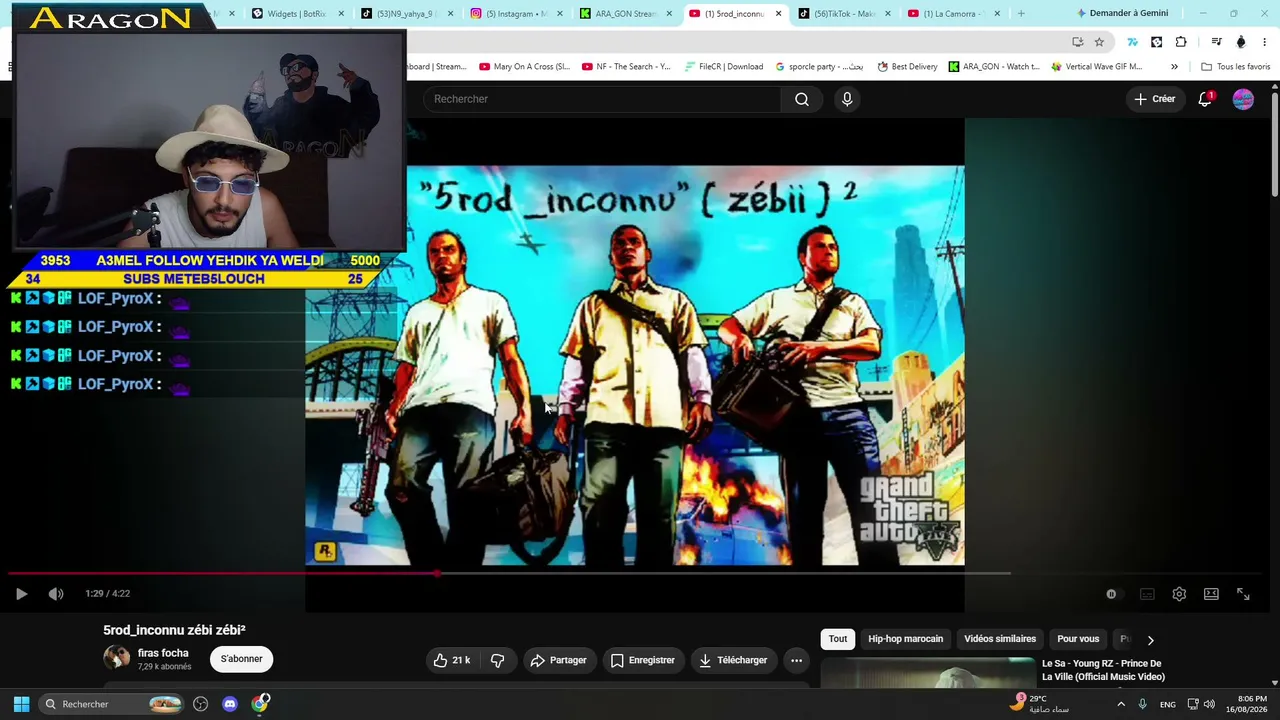This screenshot has width=1280, height=720.
Task: Open the Créer button
Action: 1154,99
